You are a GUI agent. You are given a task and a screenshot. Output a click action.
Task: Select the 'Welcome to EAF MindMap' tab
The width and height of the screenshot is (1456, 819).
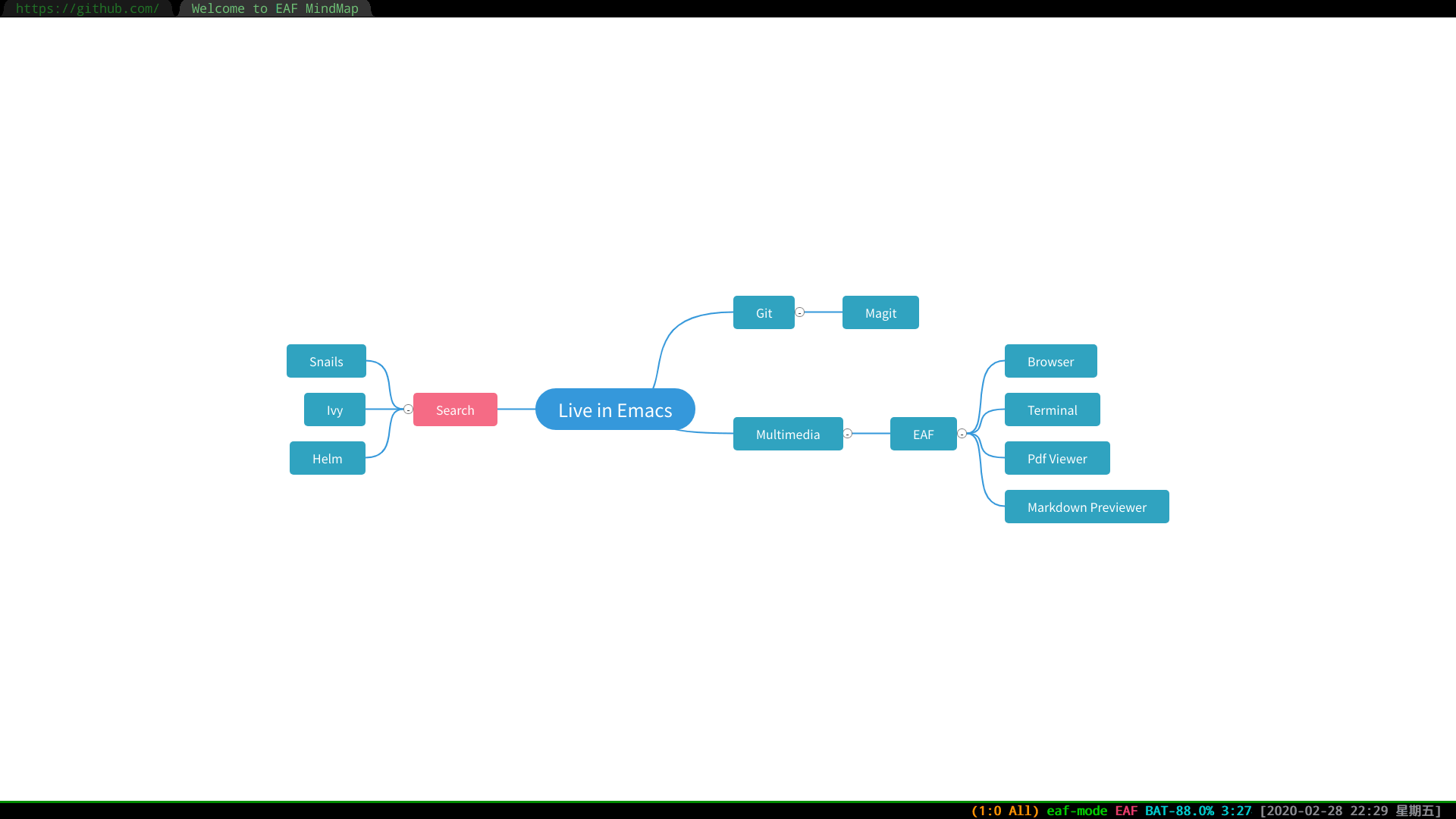[x=274, y=8]
